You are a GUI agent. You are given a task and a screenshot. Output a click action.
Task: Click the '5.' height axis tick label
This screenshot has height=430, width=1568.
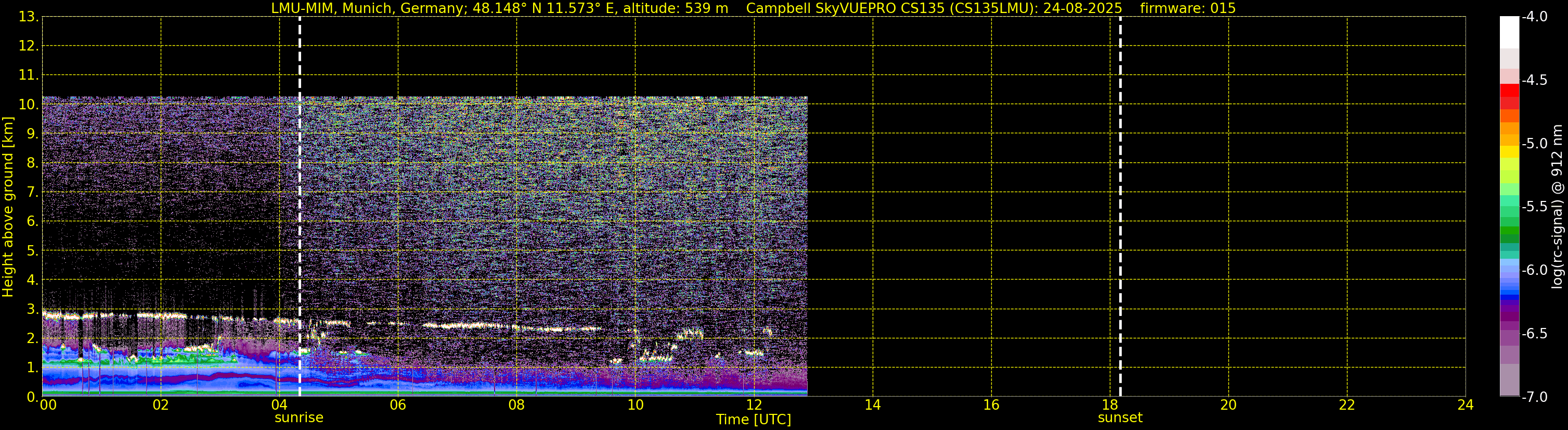[33, 251]
